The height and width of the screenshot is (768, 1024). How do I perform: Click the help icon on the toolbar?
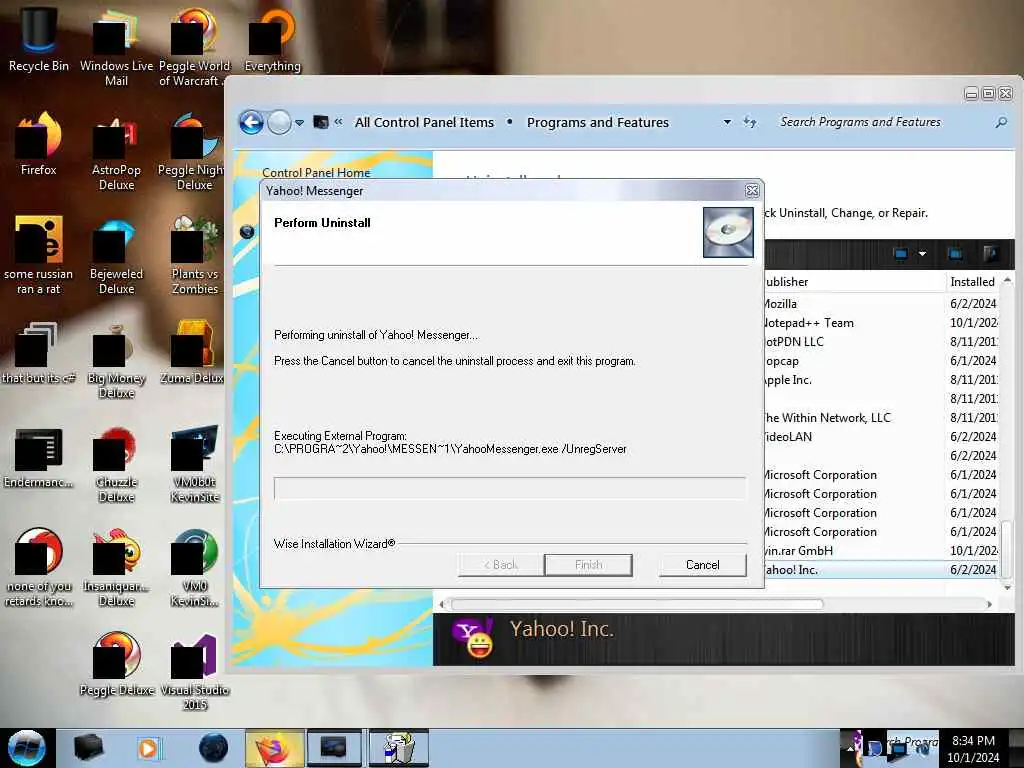pyautogui.click(x=990, y=253)
